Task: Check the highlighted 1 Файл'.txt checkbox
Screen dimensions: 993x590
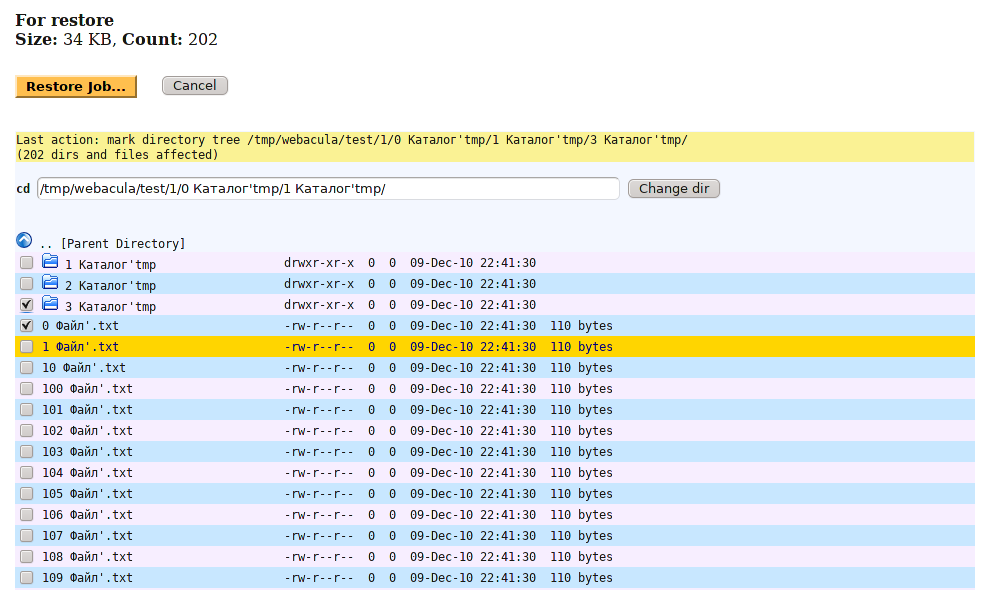Action: click(26, 346)
